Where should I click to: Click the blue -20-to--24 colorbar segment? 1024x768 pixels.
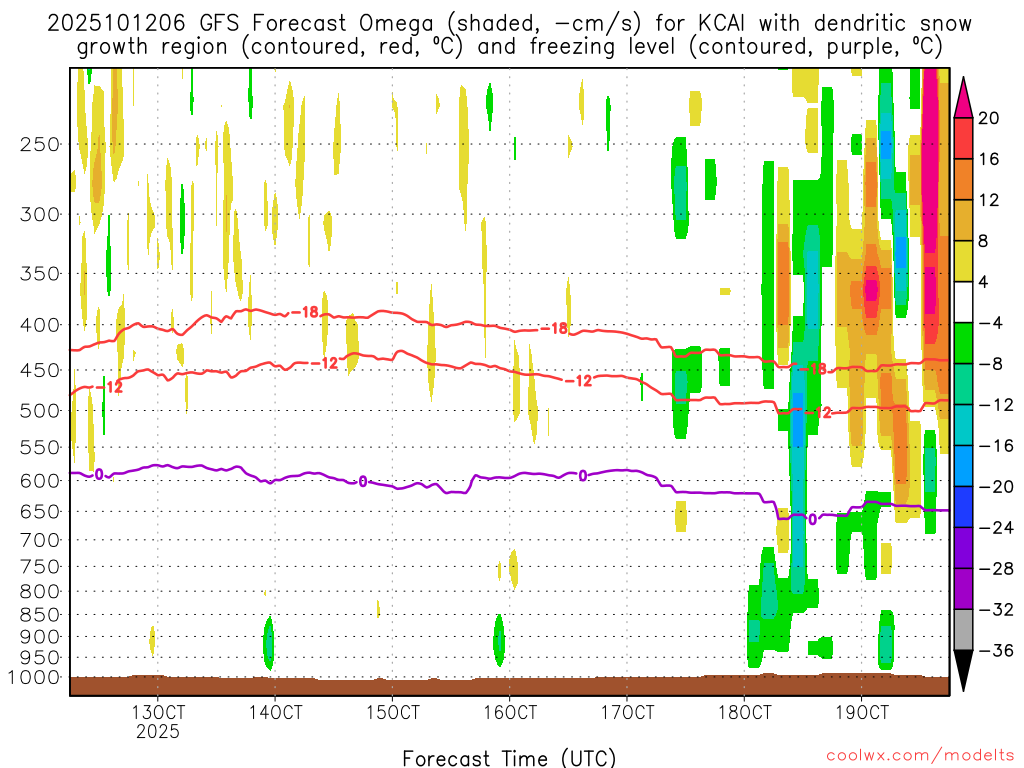point(963,507)
